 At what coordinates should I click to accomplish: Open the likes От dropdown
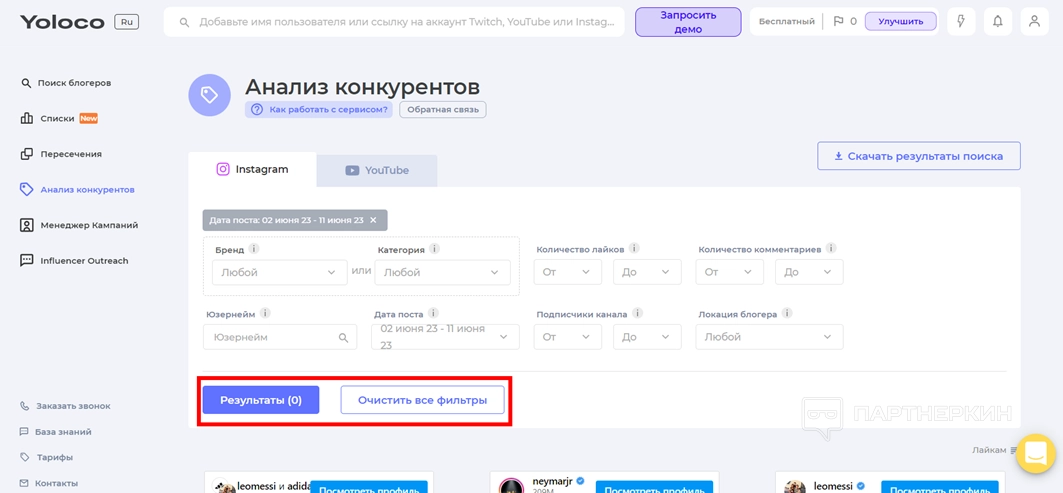point(567,272)
